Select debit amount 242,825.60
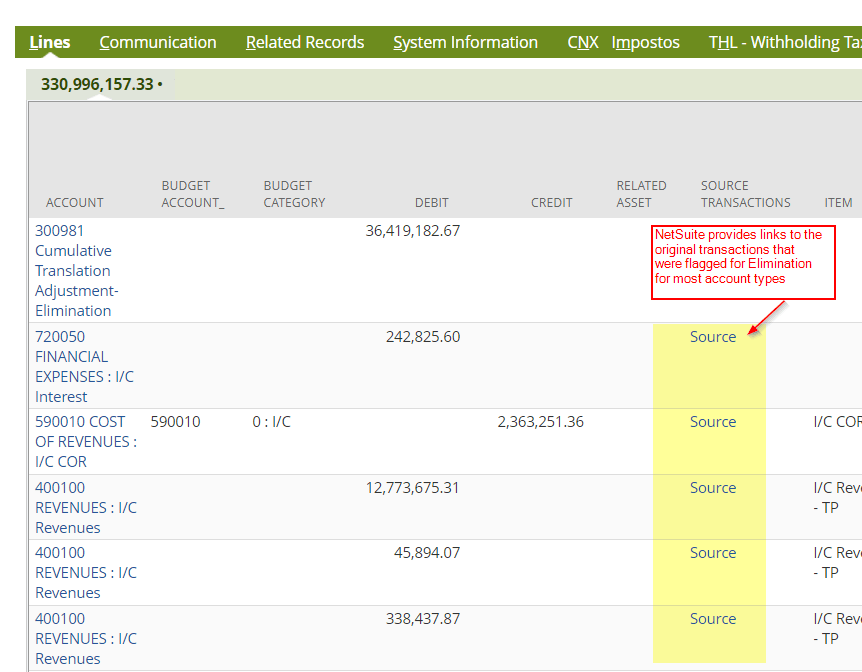Viewport: 862px width, 672px height. (423, 337)
